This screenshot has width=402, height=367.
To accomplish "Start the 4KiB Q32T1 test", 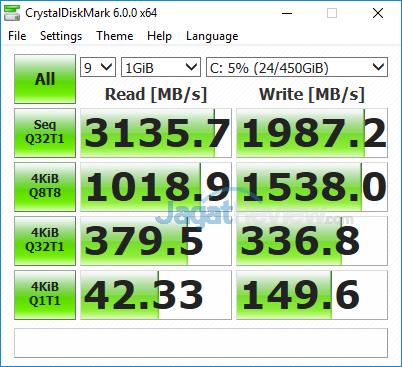I will (45, 241).
